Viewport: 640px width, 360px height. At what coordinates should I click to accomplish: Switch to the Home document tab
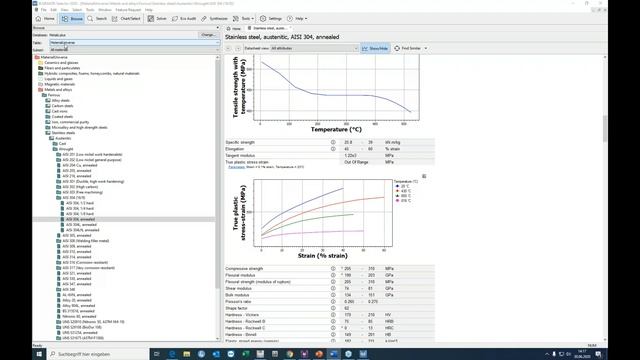(x=234, y=29)
